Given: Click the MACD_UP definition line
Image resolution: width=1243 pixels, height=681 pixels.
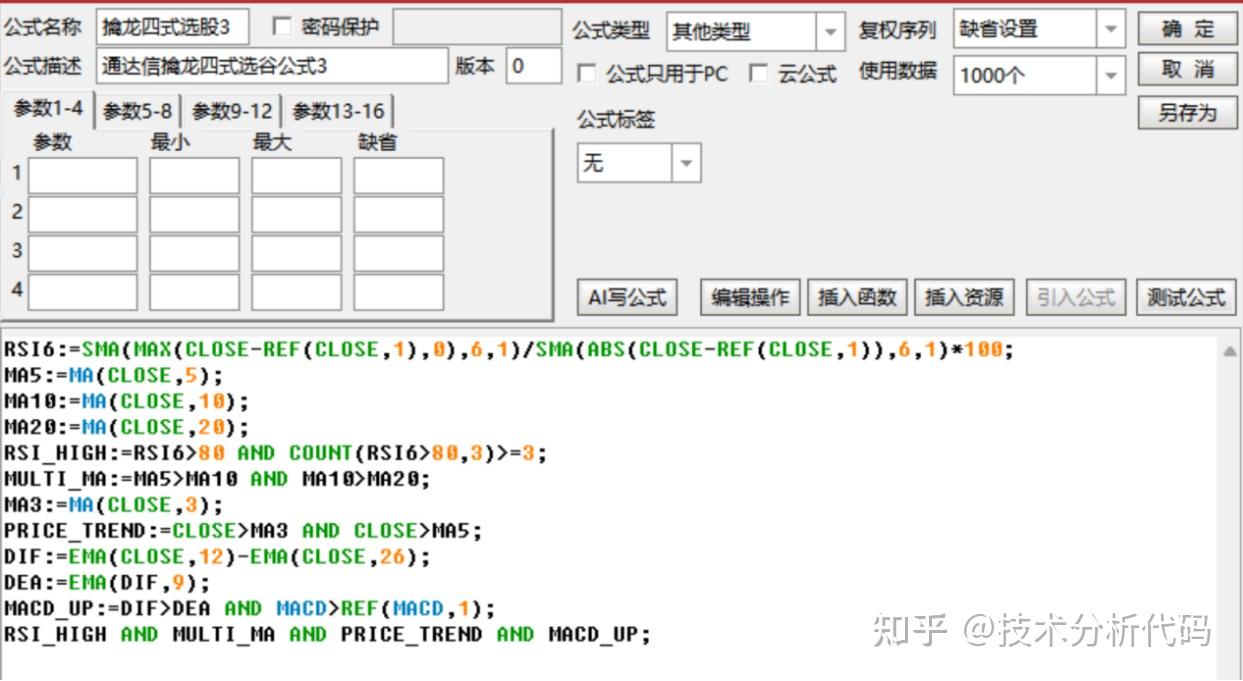Looking at the screenshot, I should (x=250, y=609).
